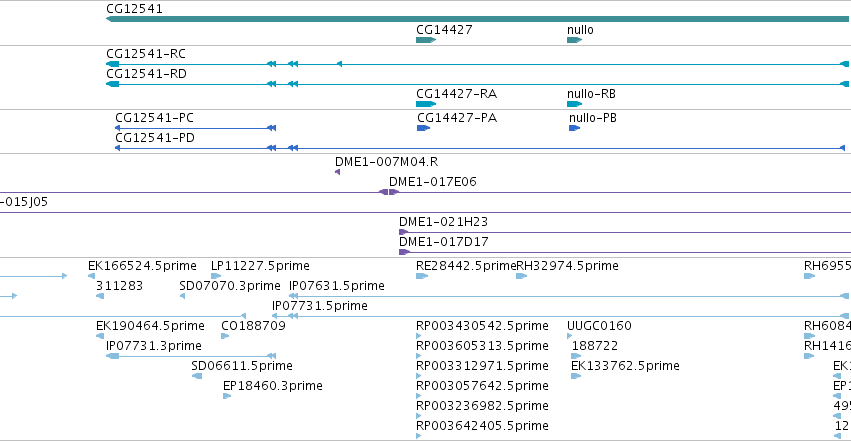Click the nullo-RB transcript glyph

574,104
